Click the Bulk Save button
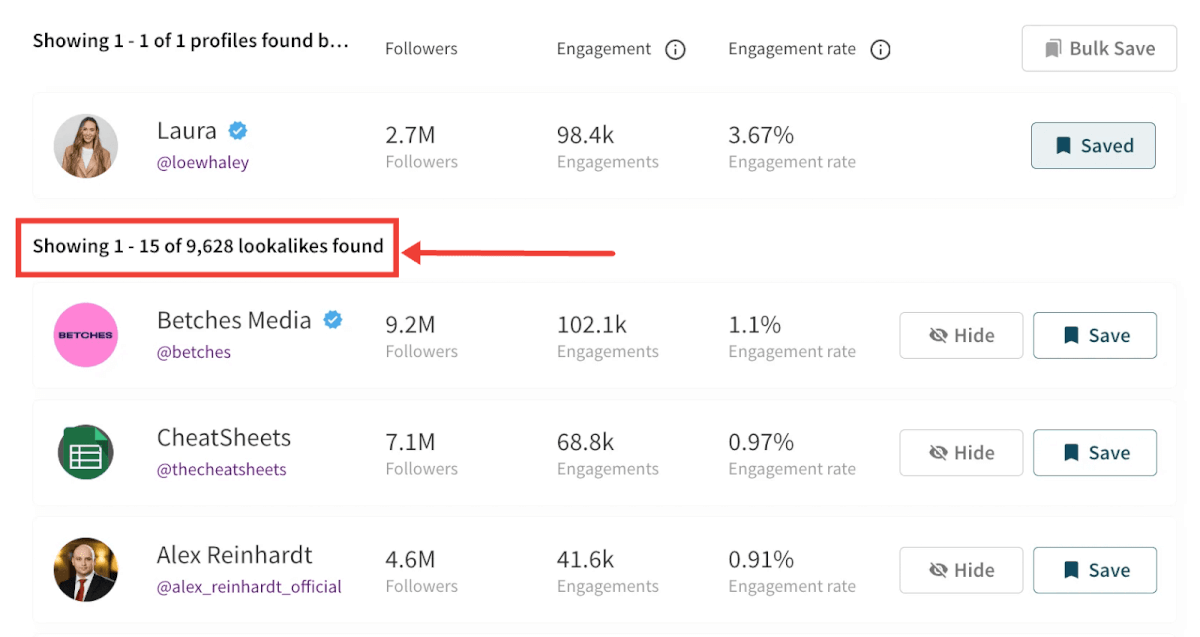 click(1099, 48)
